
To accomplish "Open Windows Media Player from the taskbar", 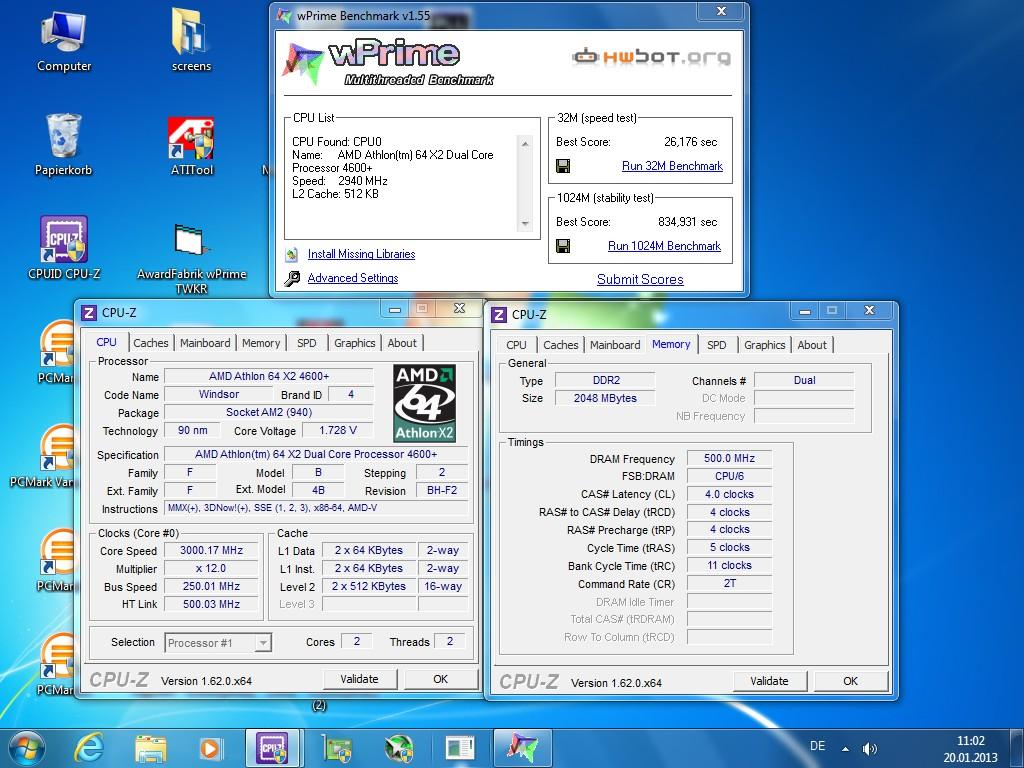I will click(x=211, y=748).
